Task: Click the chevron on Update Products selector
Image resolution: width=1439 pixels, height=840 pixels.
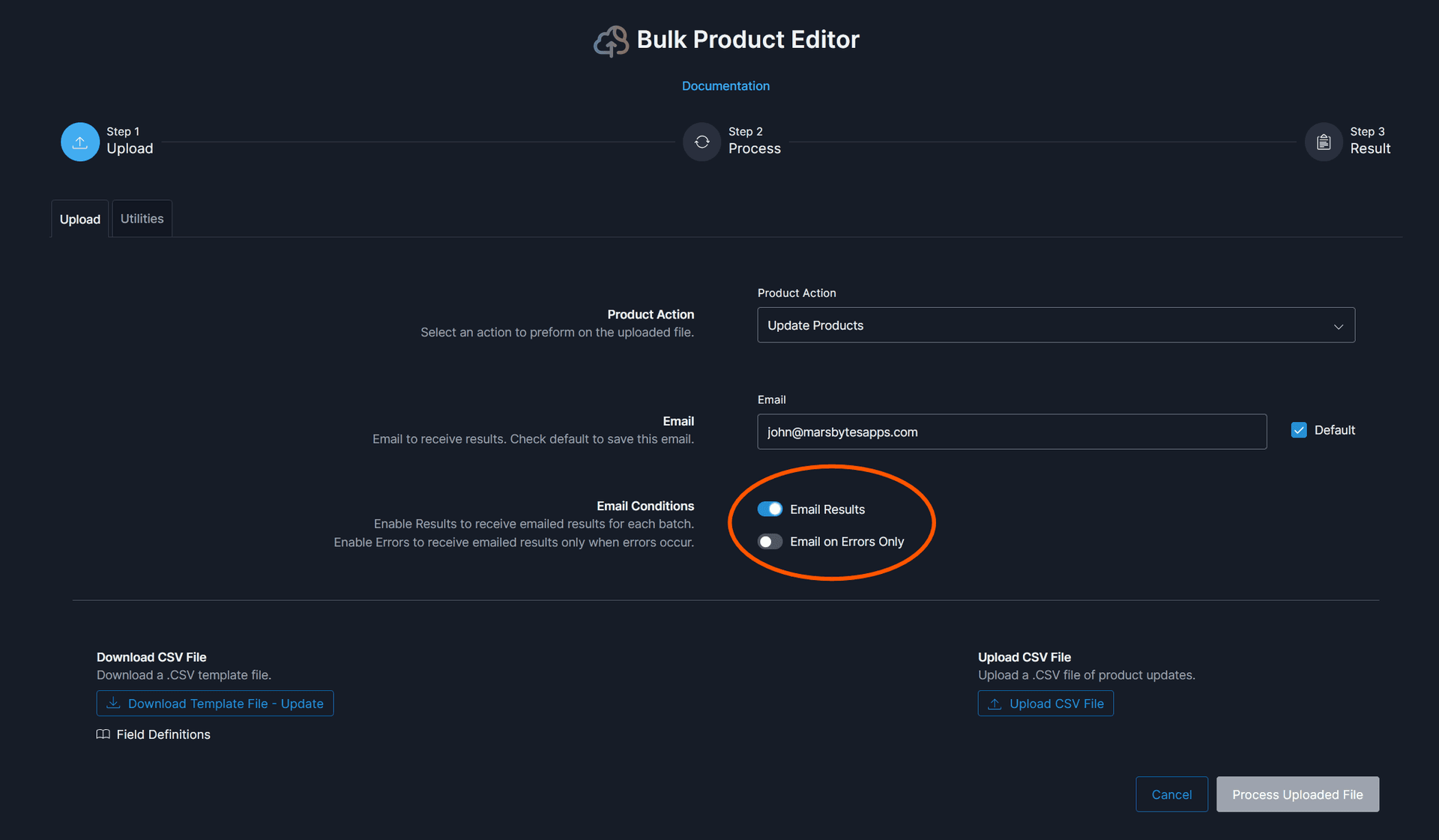Action: tap(1339, 326)
